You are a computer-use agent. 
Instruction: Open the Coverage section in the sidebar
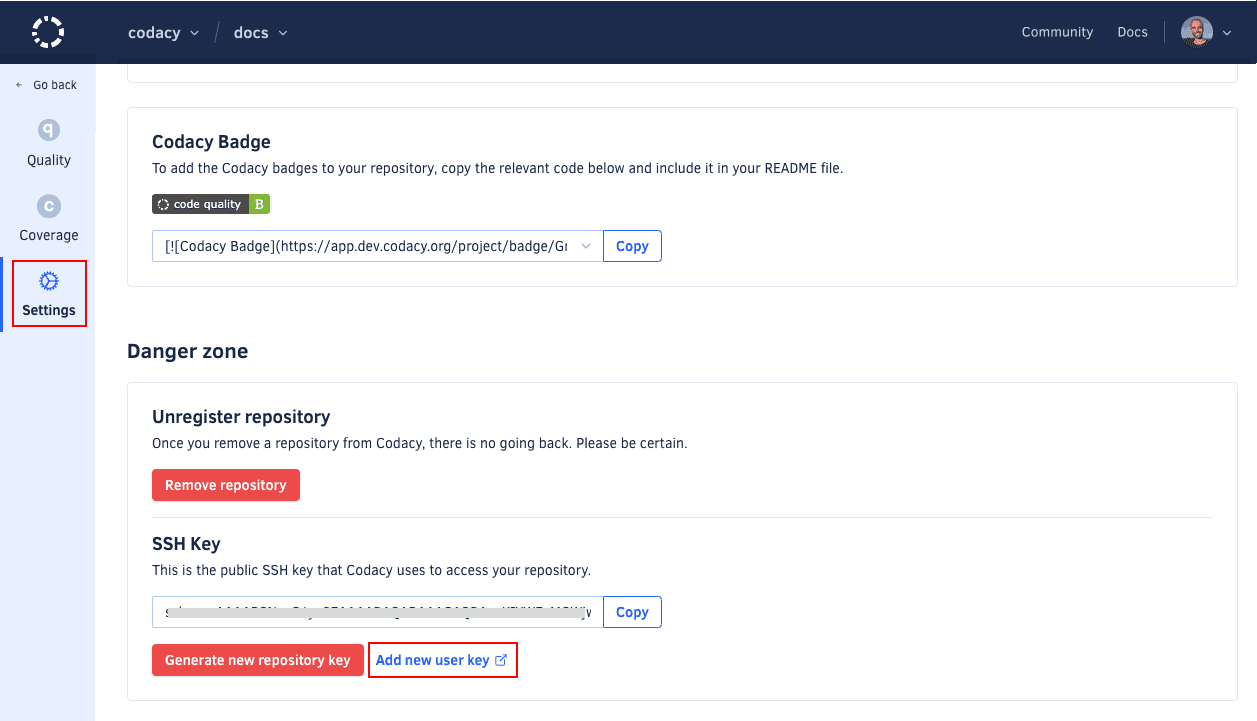tap(48, 218)
